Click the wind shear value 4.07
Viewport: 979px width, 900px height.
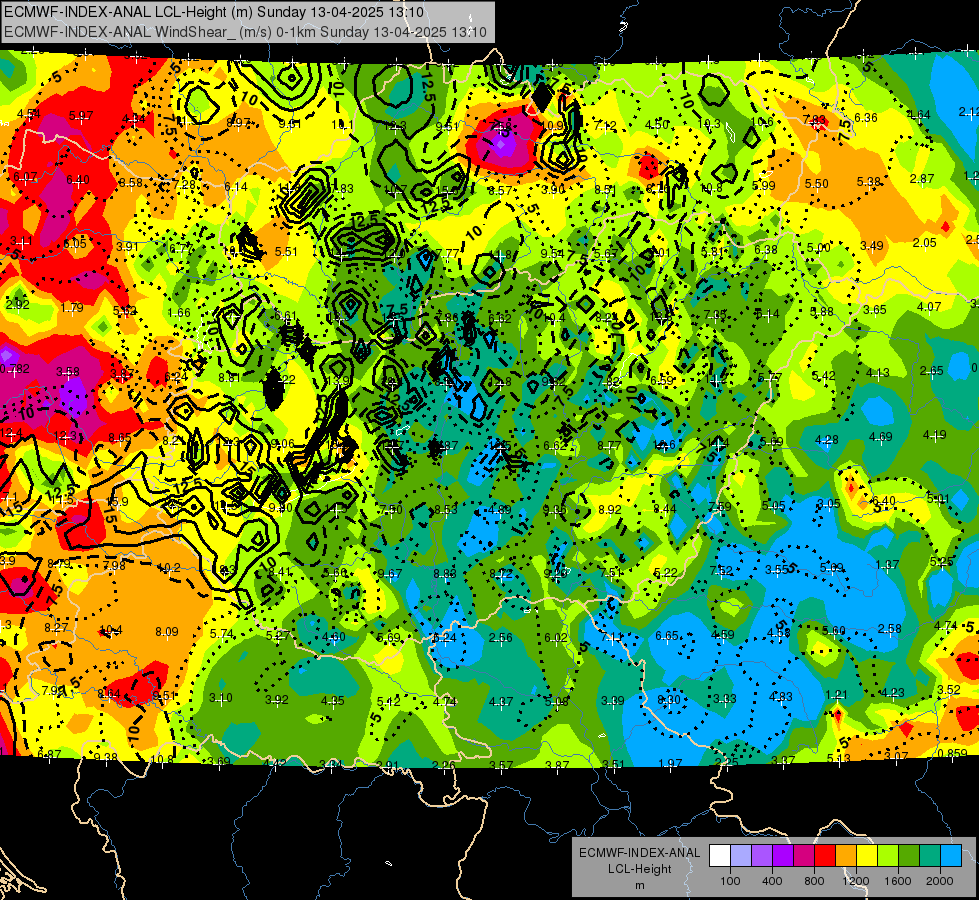pos(929,307)
